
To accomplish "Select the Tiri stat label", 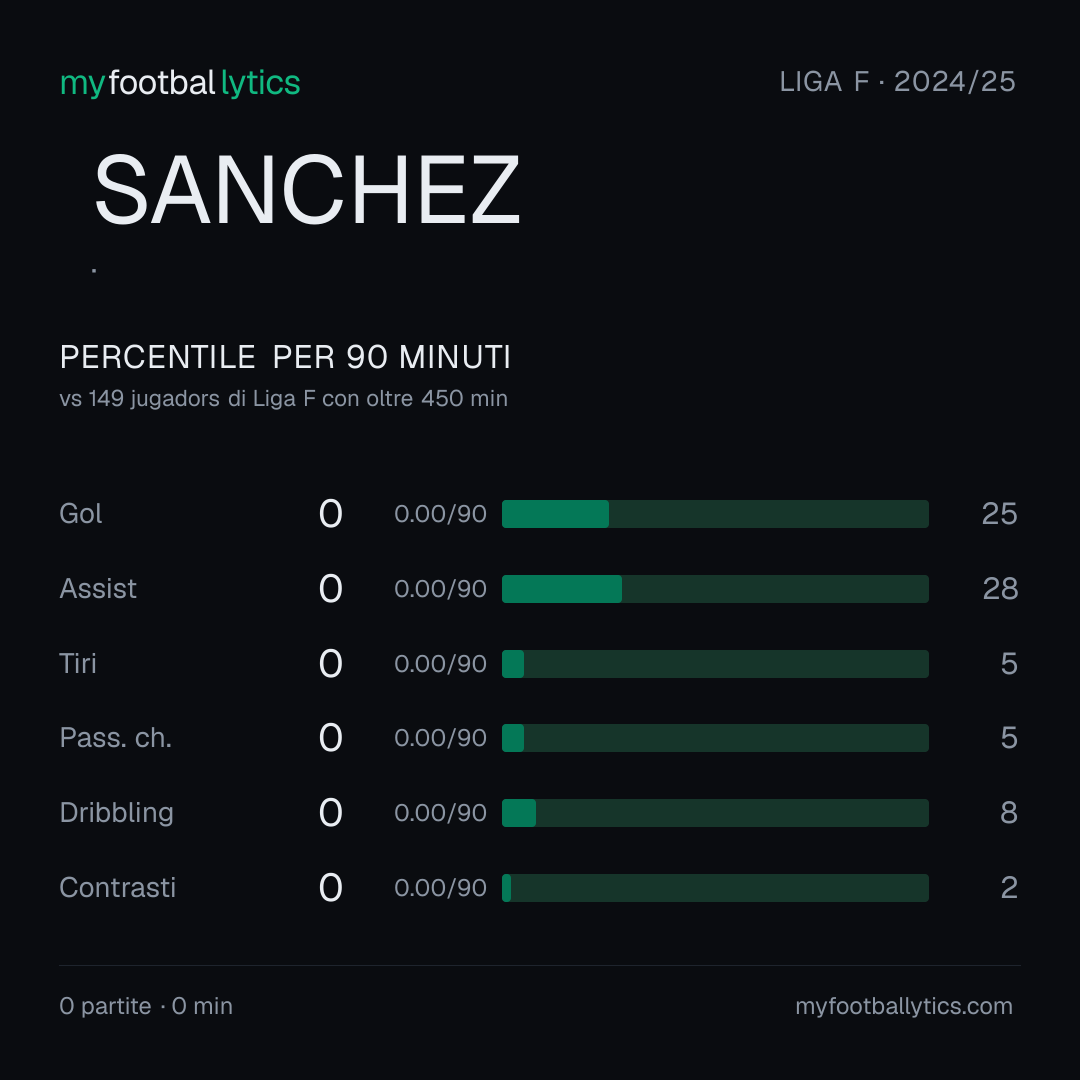I will tap(78, 664).
